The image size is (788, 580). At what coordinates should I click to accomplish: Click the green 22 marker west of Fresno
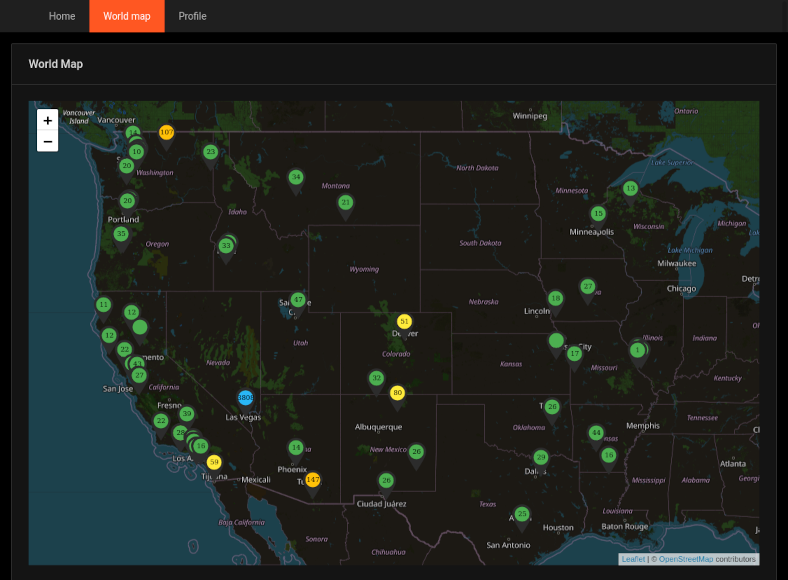pos(161,421)
